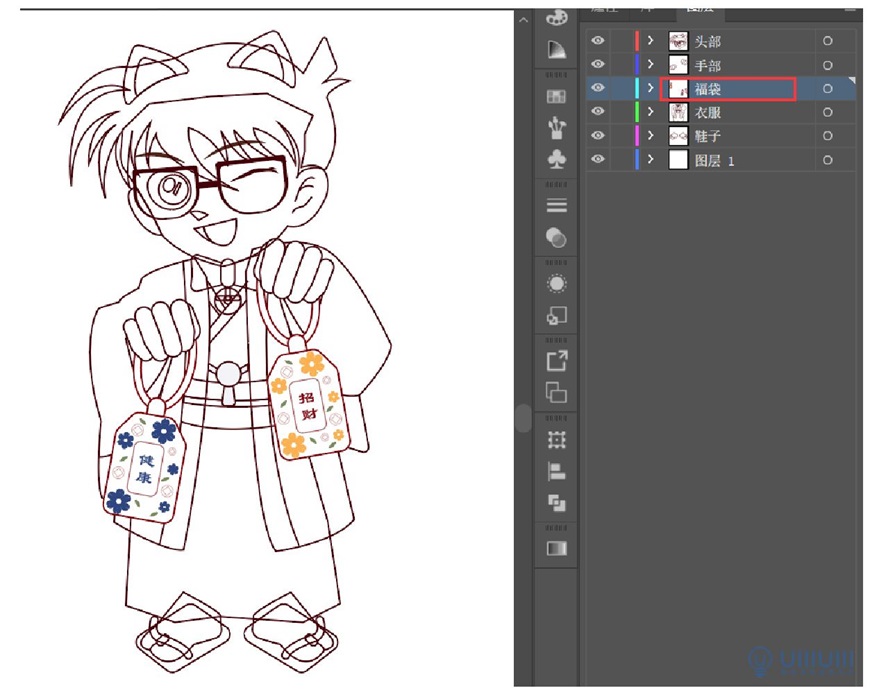Click the target circle of layer 手部
870x695 pixels.
coord(827,65)
